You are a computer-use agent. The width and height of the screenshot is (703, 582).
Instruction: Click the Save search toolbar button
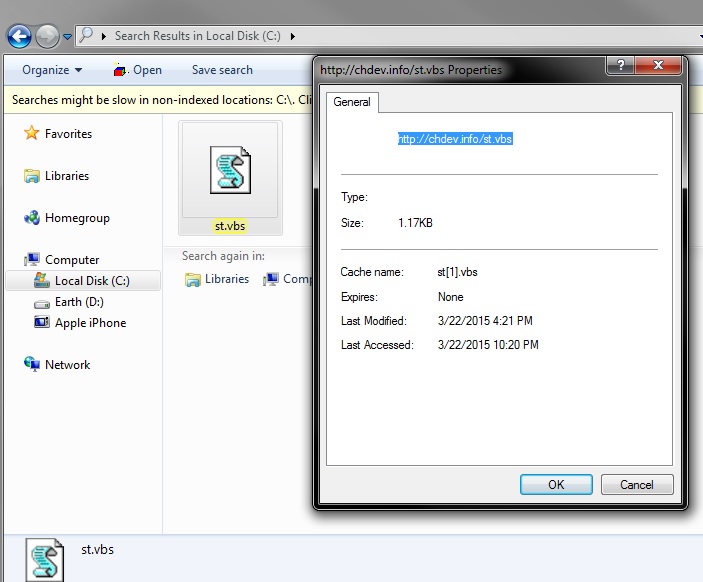click(x=222, y=70)
